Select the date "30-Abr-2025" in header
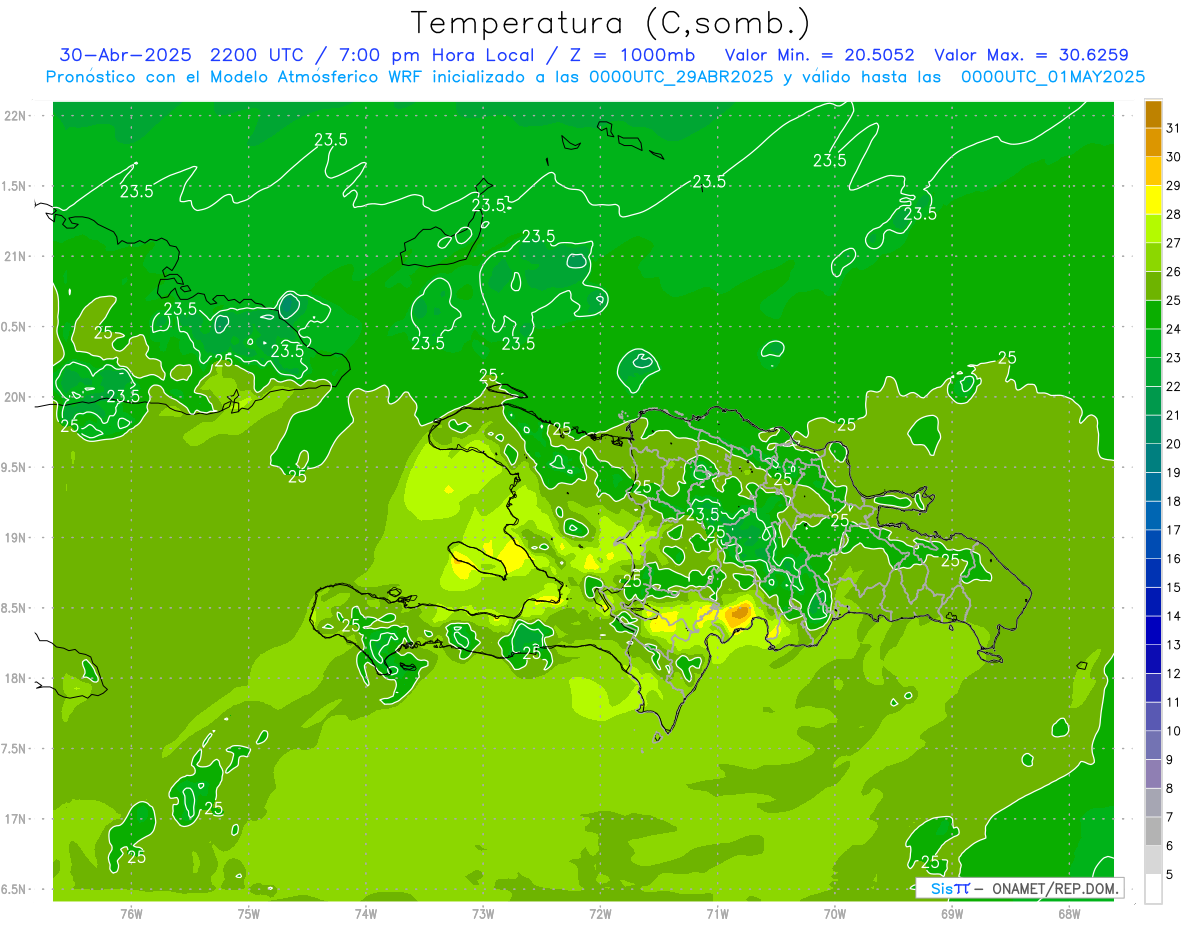The width and height of the screenshot is (1200, 927). point(126,55)
